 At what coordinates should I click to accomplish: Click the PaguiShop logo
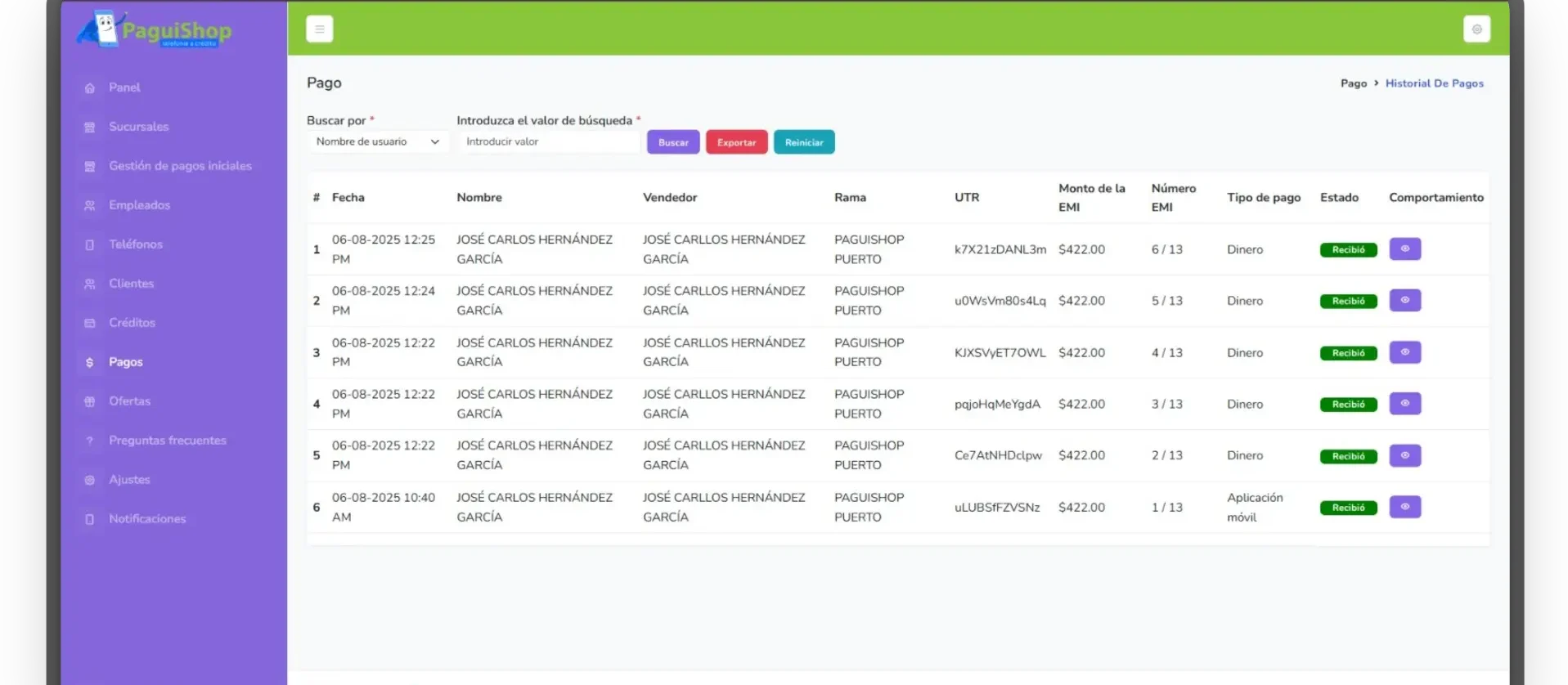coord(155,30)
